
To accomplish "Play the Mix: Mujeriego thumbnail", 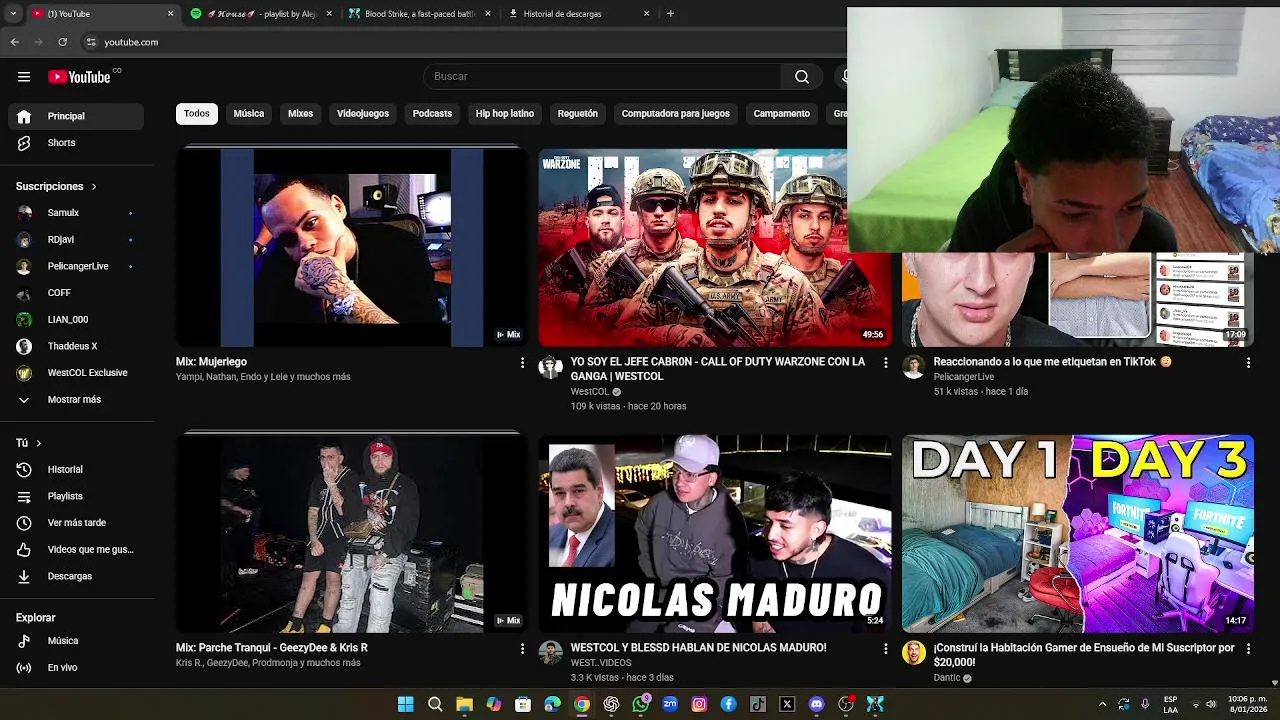I will point(351,248).
